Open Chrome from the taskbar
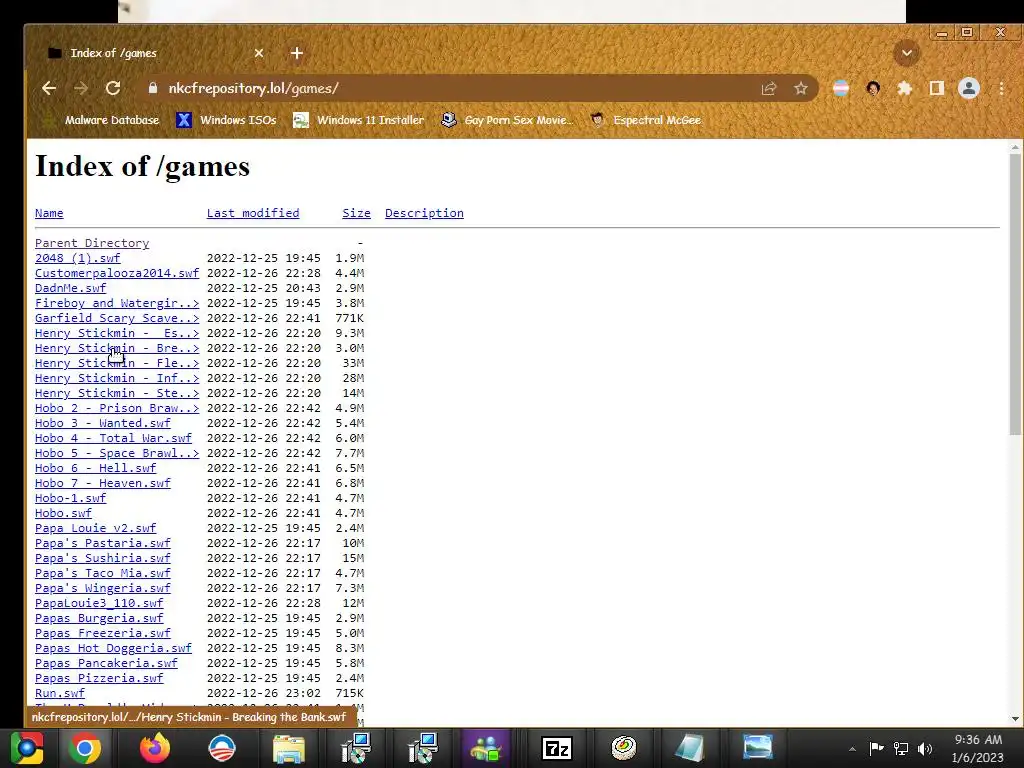 86,748
